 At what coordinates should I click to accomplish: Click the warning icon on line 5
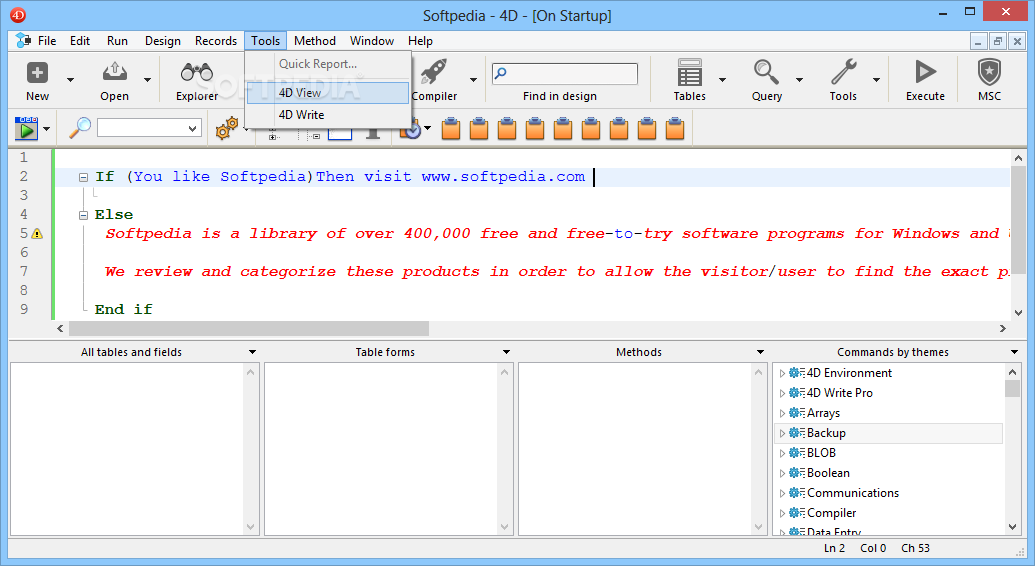click(x=37, y=233)
